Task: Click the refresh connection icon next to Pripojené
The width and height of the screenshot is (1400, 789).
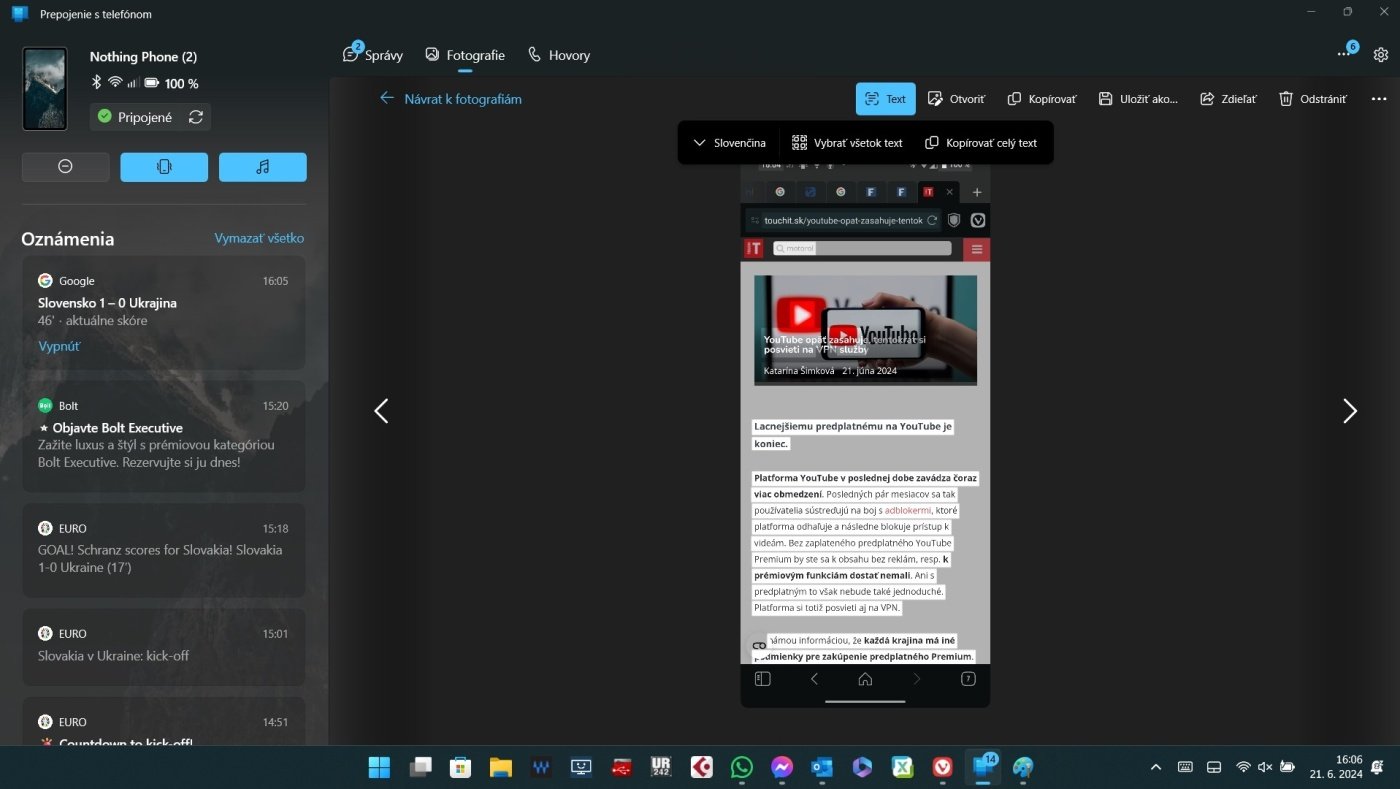Action: [x=196, y=117]
